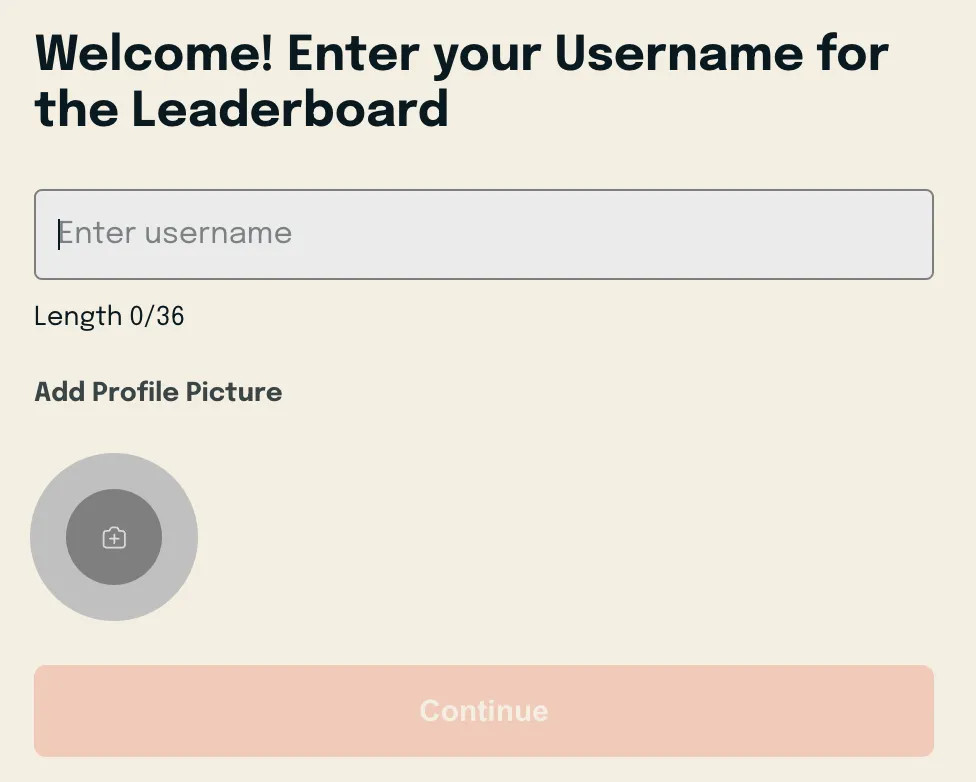Click the 'Add Profile Picture' label

tap(158, 392)
